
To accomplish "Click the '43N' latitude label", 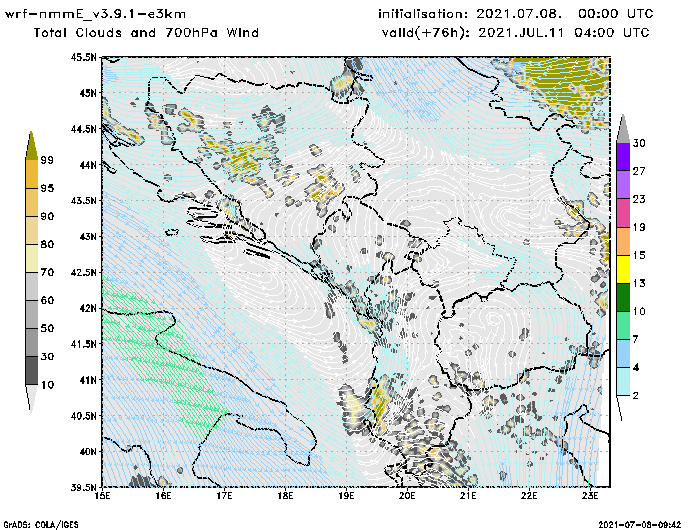I will click(x=88, y=236).
